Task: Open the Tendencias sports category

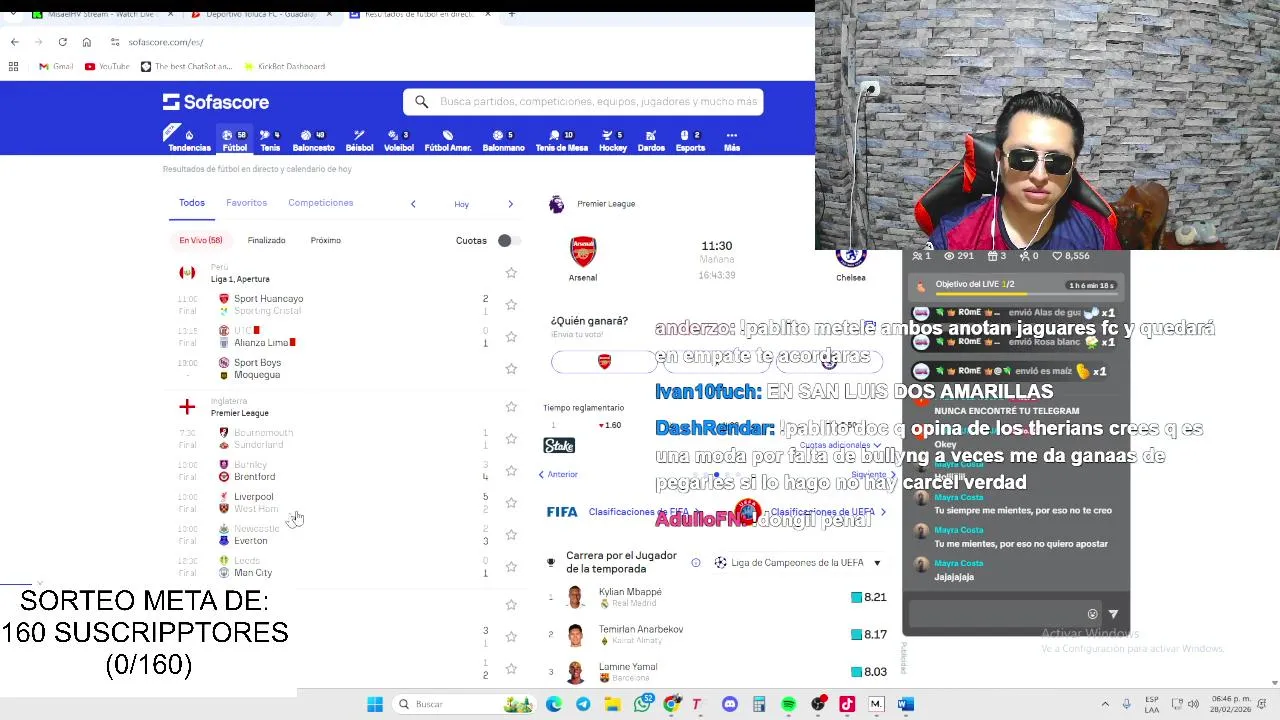Action: [x=189, y=140]
